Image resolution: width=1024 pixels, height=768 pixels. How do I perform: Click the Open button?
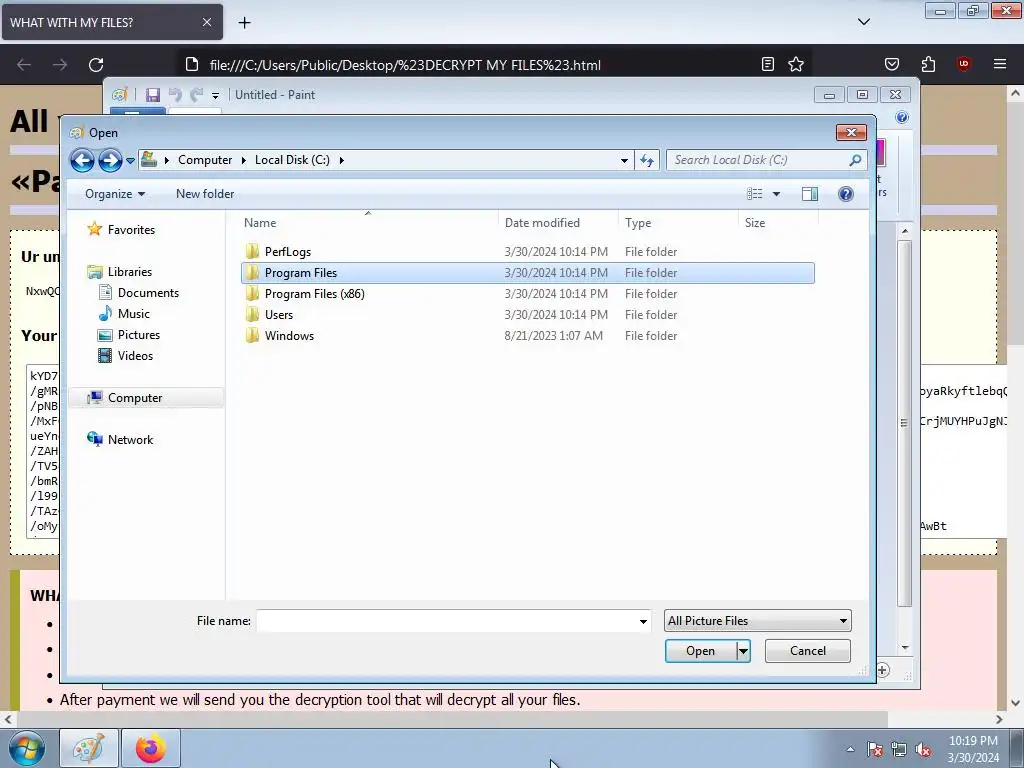[x=700, y=650]
